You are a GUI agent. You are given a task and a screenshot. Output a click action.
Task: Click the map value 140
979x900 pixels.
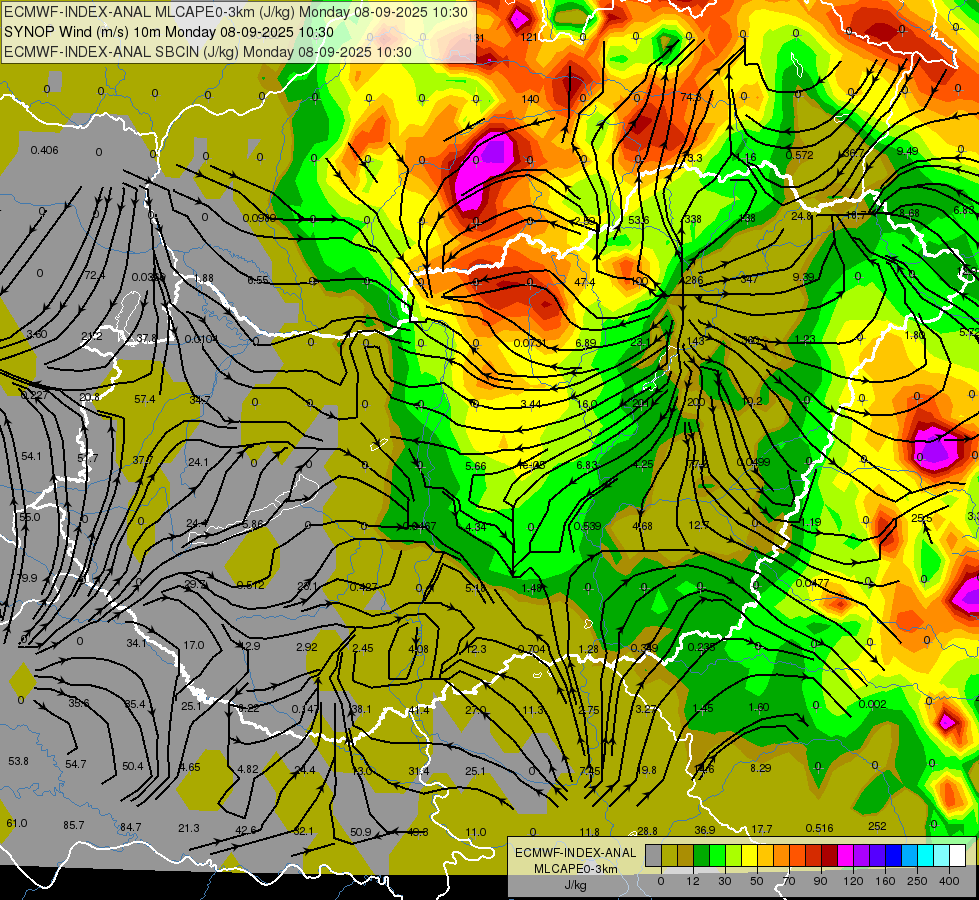530,99
